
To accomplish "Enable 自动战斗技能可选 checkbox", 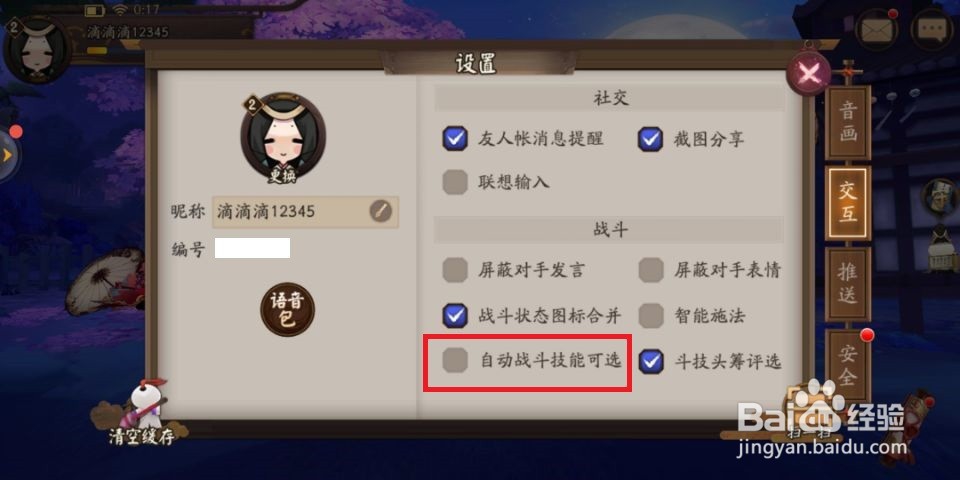I will (455, 360).
